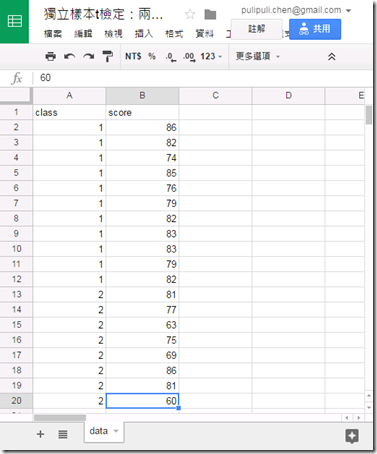
Task: Click the scroll right arrow
Action: pos(359,418)
